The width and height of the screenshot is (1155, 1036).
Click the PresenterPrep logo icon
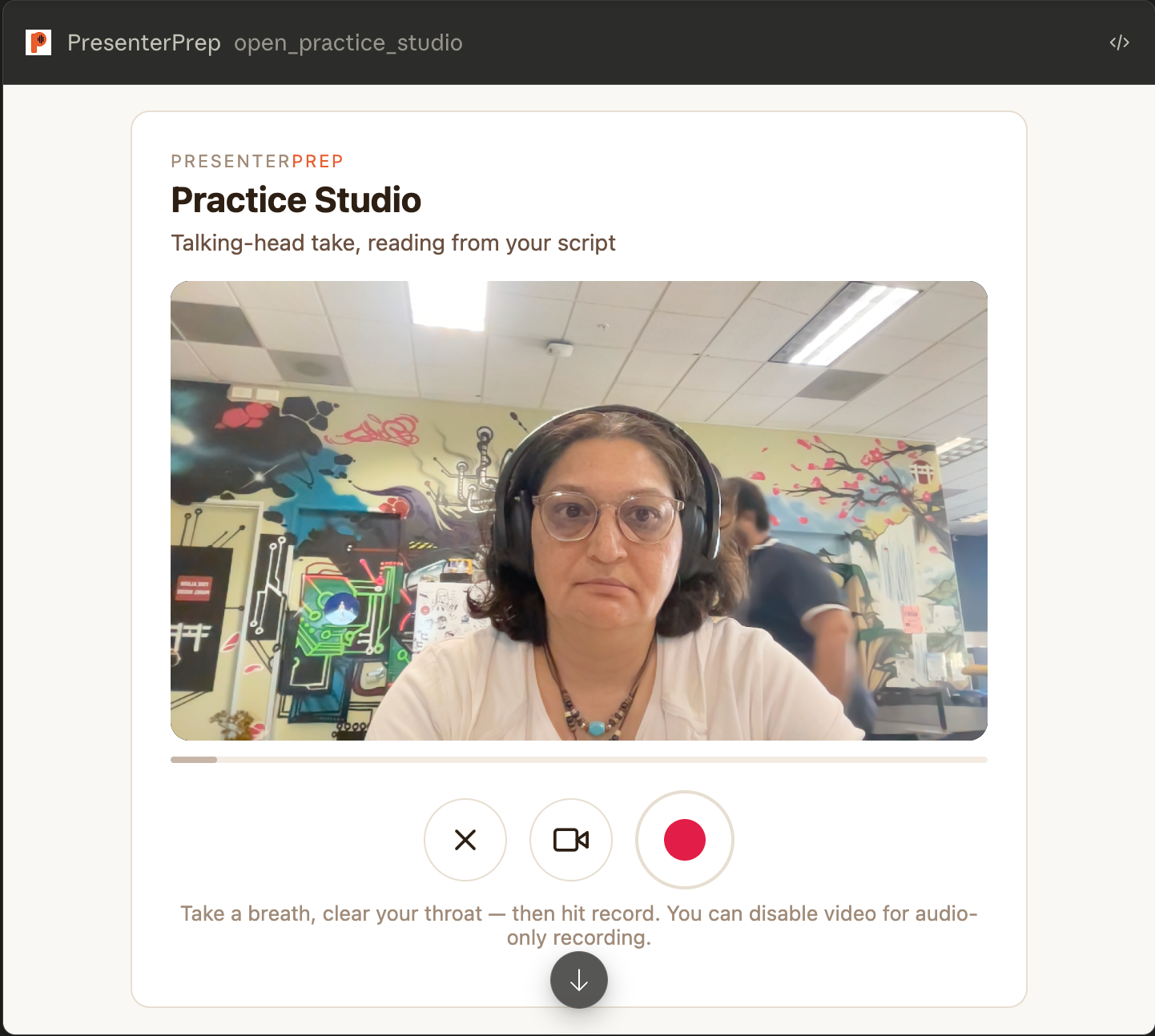click(x=38, y=42)
